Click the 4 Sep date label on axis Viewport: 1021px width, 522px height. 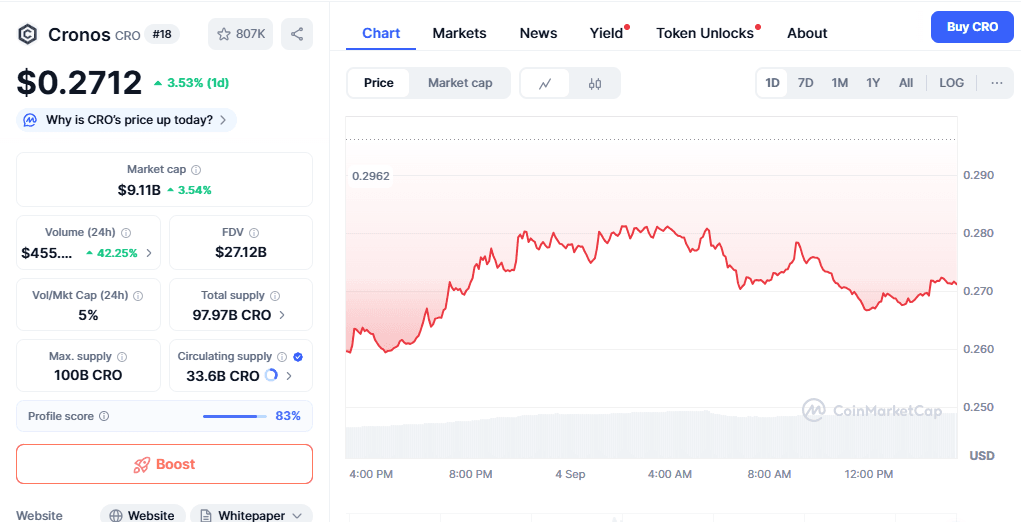click(570, 474)
